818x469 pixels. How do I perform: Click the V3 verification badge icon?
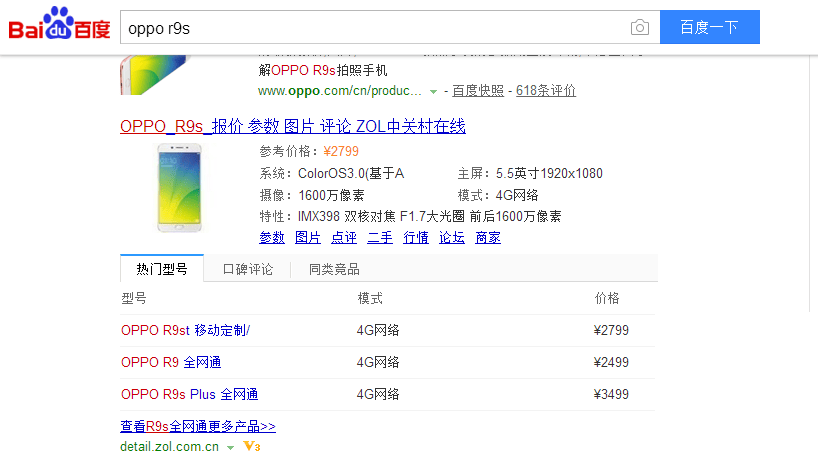tap(252, 447)
